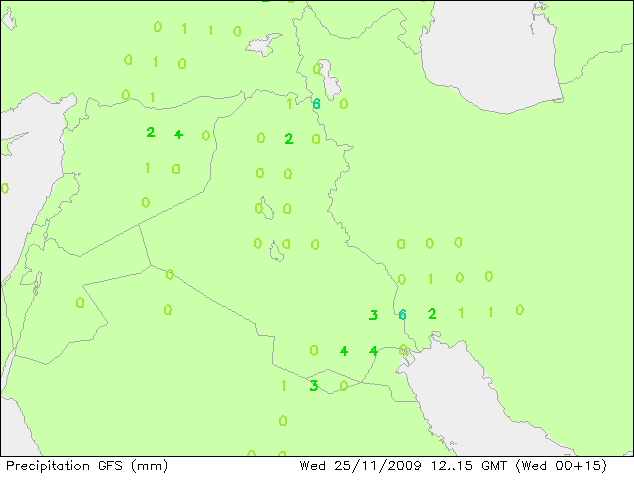Click the green 3 beside the cyan 6

tap(373, 315)
